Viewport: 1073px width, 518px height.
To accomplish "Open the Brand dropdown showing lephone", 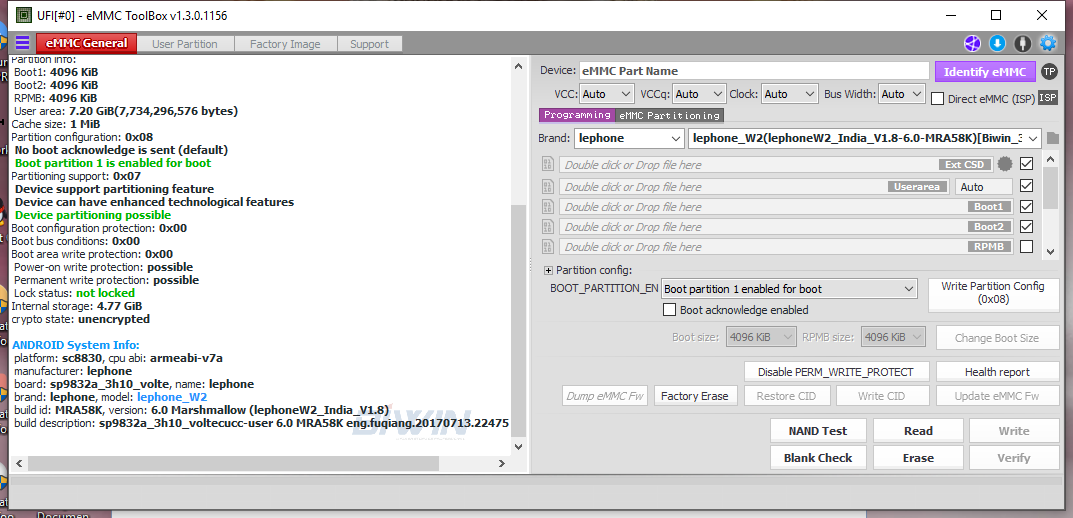I will click(x=629, y=138).
